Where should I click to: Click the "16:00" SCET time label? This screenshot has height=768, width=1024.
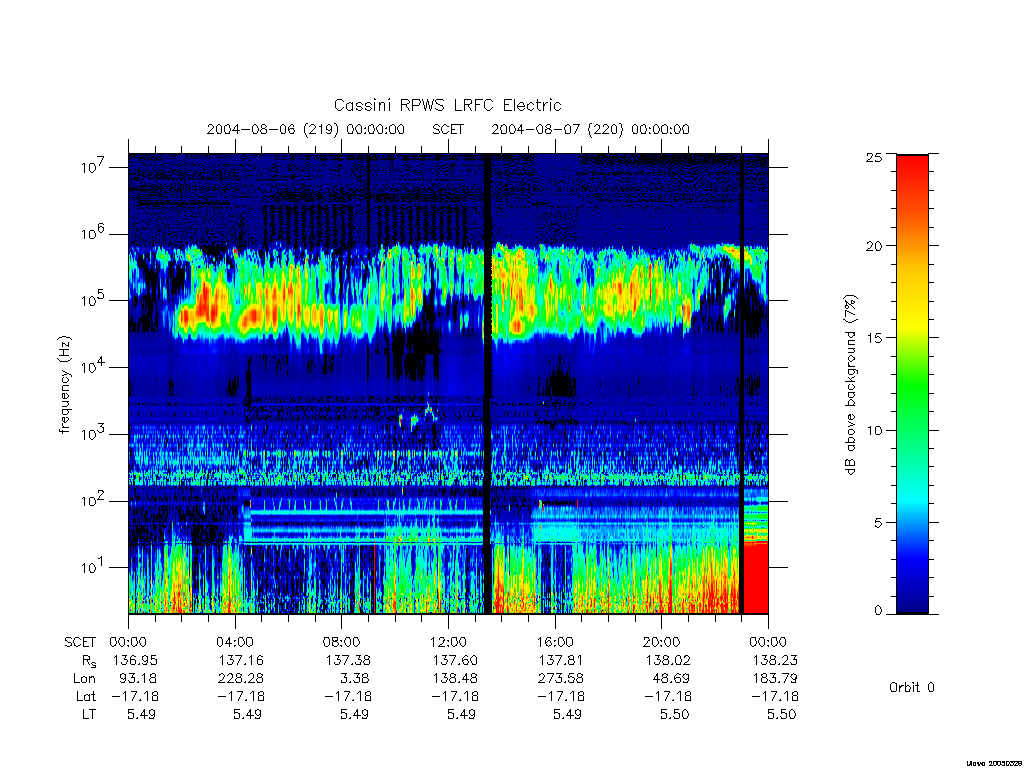pyautogui.click(x=555, y=642)
